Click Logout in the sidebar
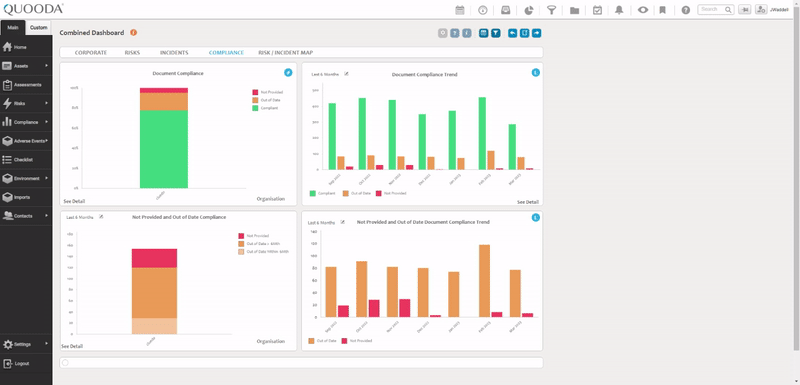The height and width of the screenshot is (385, 800). point(26,364)
